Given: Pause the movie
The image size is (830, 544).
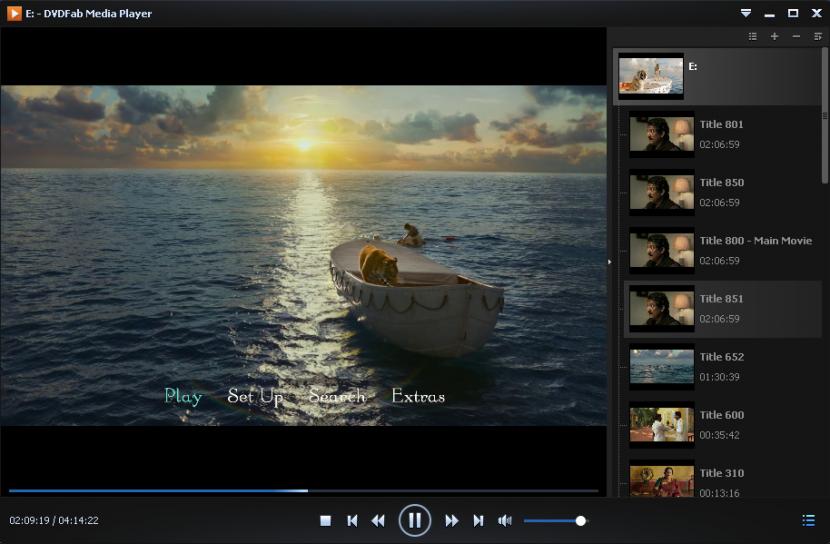Looking at the screenshot, I should click(x=414, y=520).
